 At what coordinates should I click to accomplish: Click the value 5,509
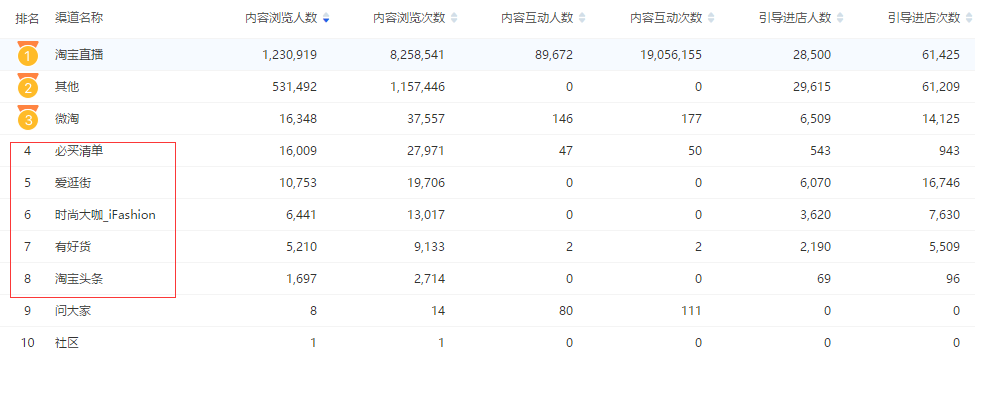[x=945, y=247]
